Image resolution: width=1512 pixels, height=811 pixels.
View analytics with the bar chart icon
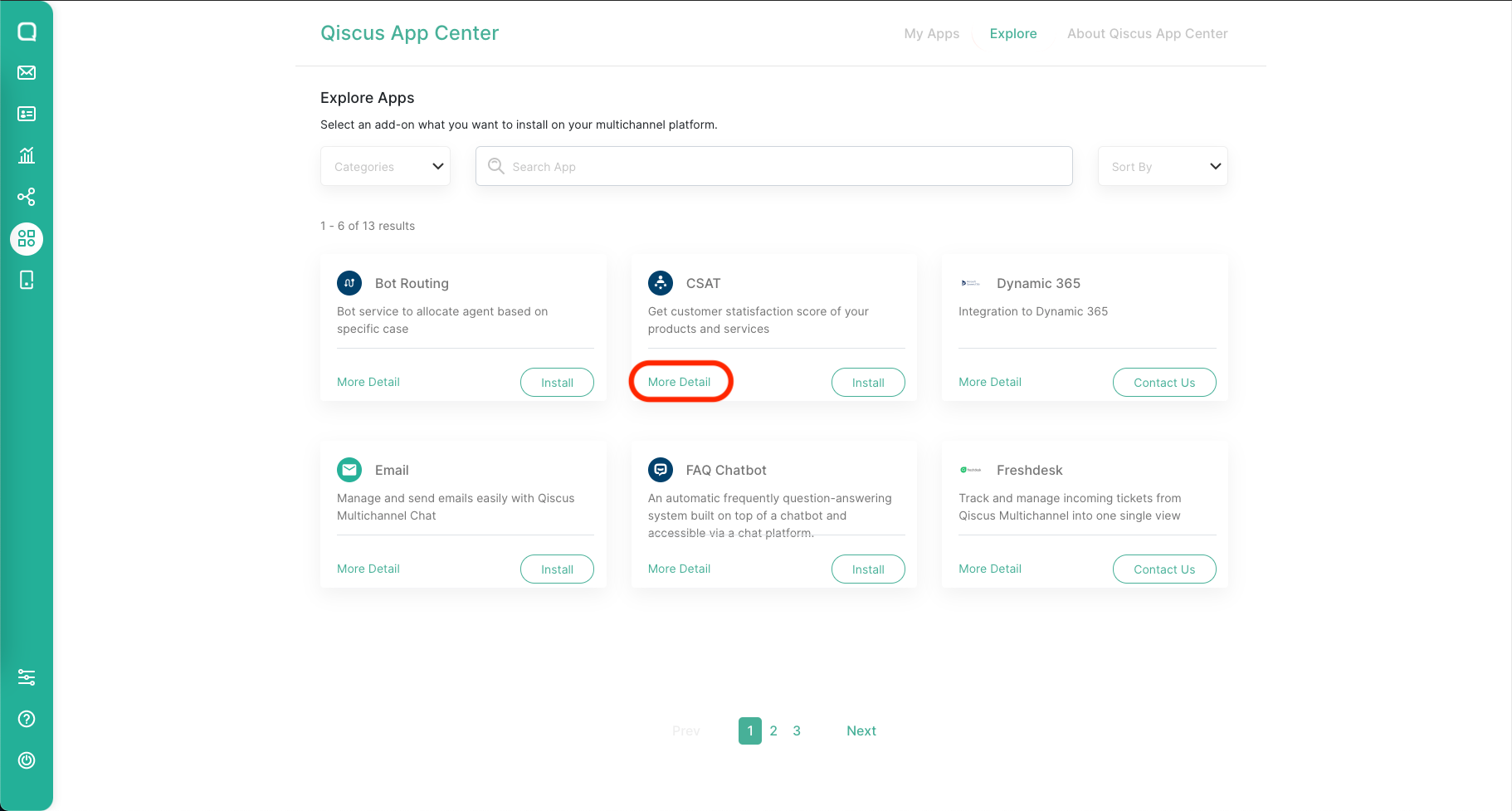27,155
